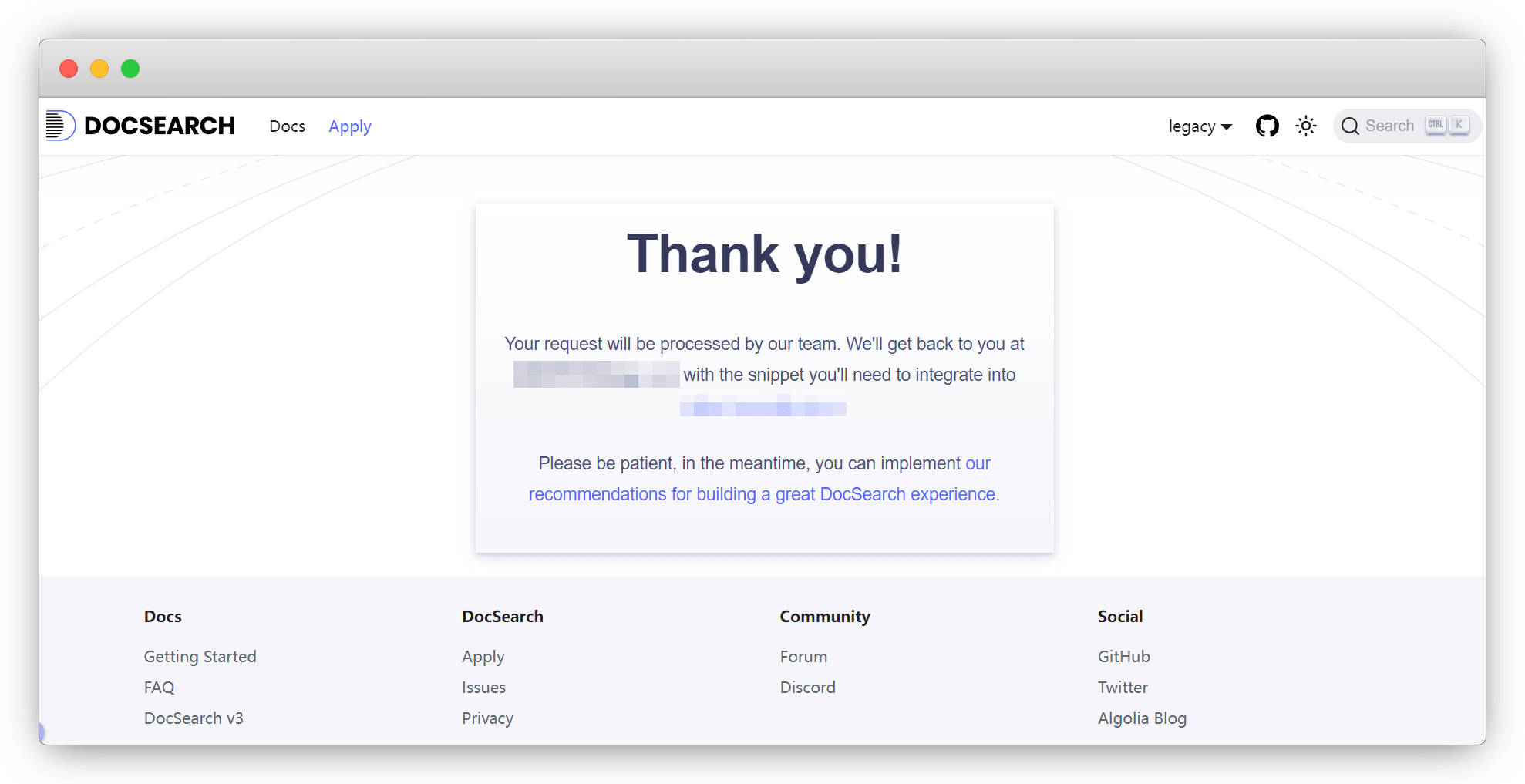Screen dimensions: 1525x784
Task: Click Apply link in footer
Action: pyautogui.click(x=483, y=657)
